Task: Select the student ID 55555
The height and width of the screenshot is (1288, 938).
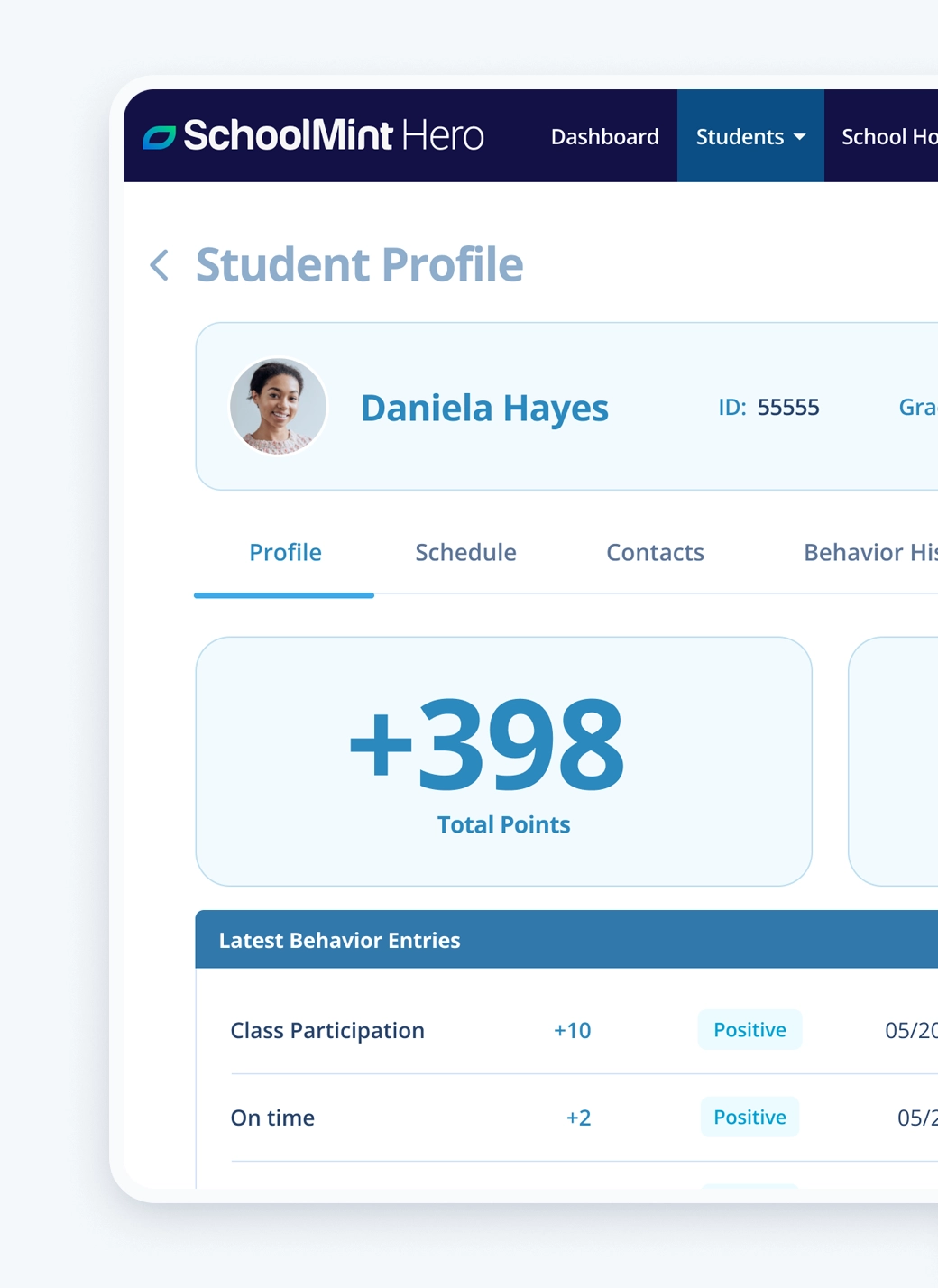Action: [788, 408]
